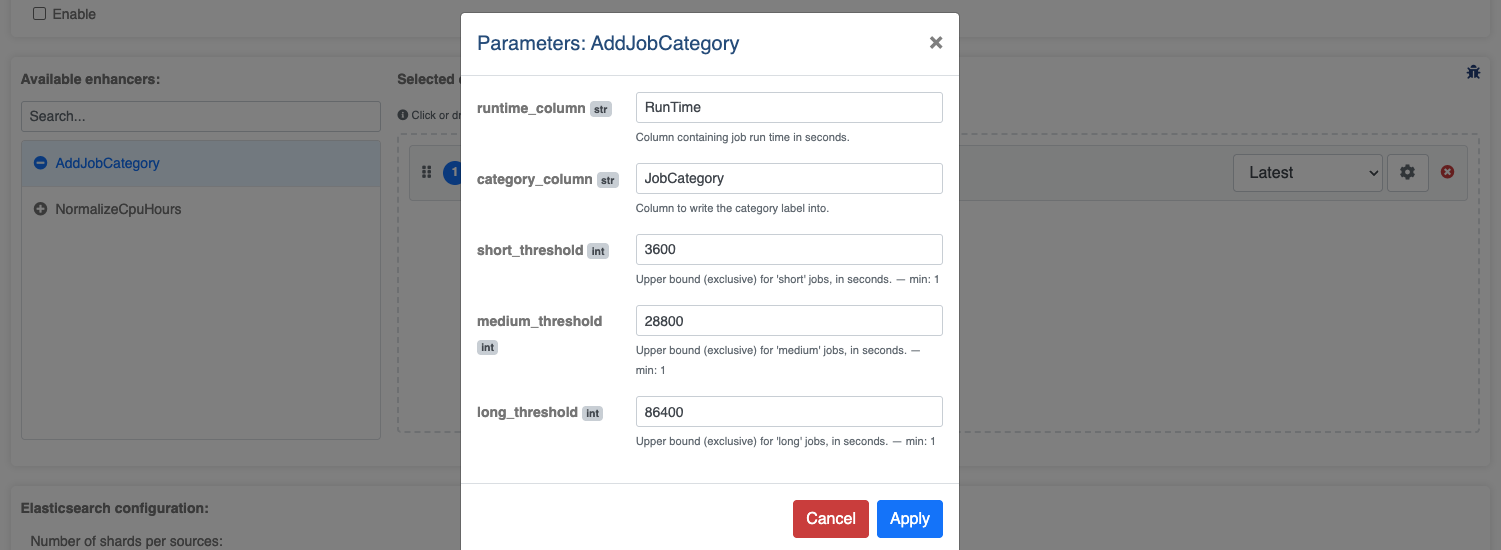Click the bug icon at top right
Screen dimensions: 1501x550
(1473, 72)
